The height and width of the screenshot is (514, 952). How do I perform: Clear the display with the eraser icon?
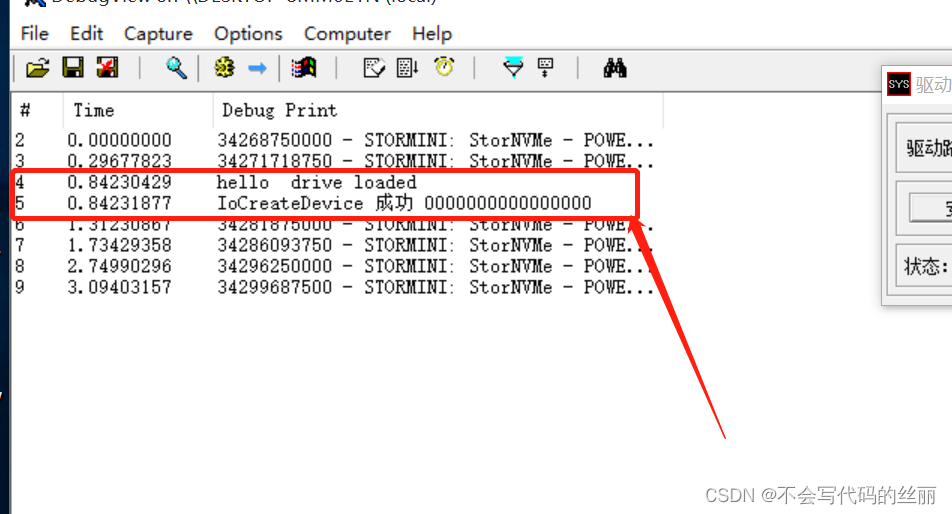[x=374, y=67]
